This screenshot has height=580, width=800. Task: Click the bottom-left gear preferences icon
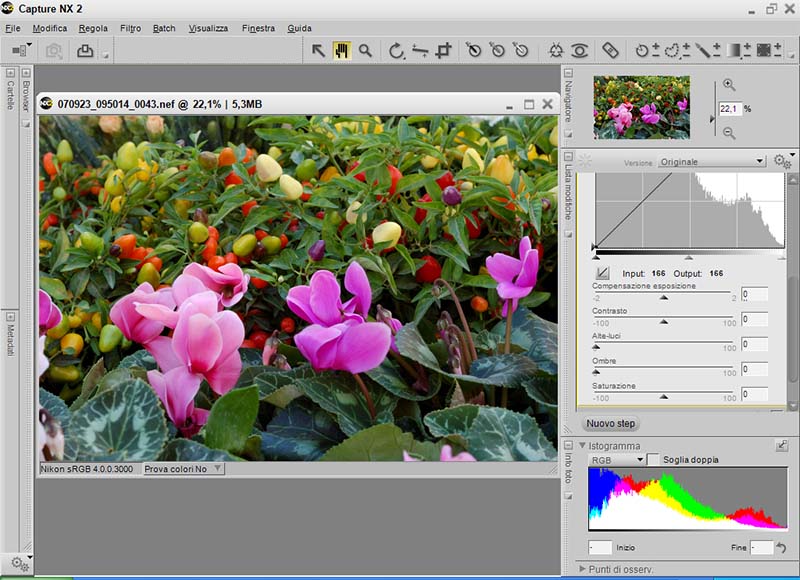point(20,563)
